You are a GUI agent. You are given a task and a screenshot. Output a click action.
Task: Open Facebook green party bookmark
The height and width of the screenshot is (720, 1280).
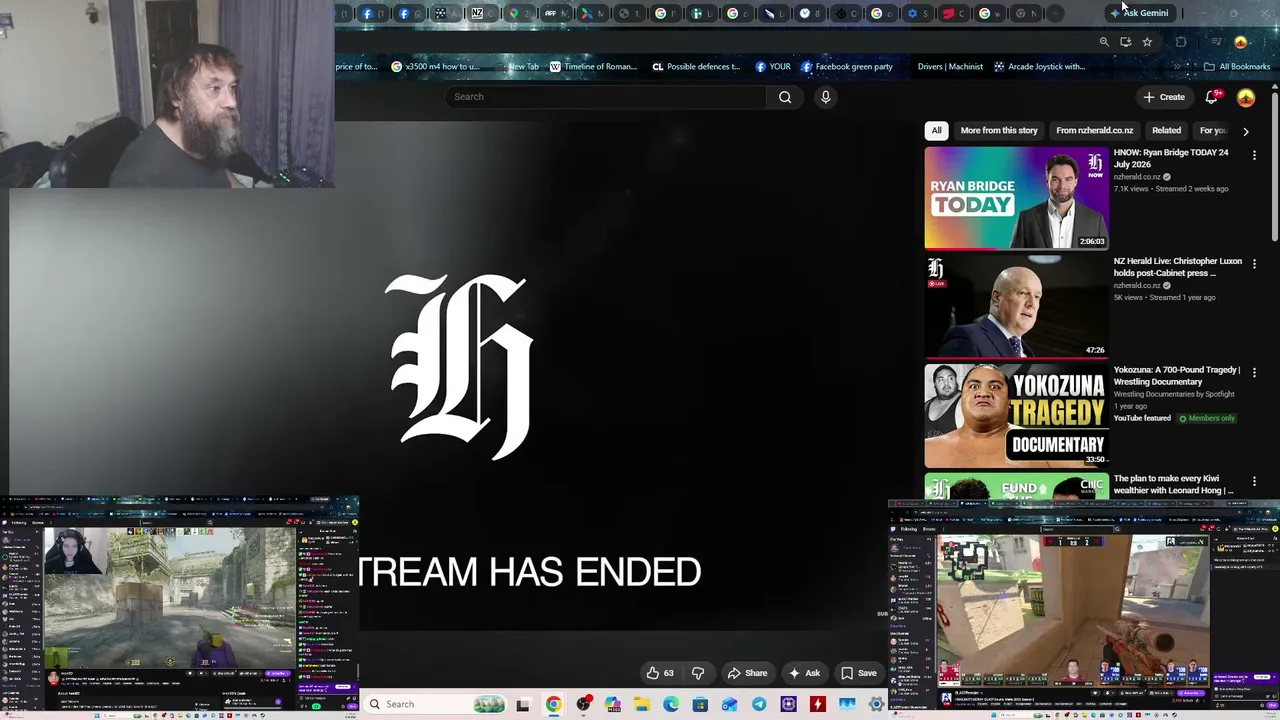846,67
